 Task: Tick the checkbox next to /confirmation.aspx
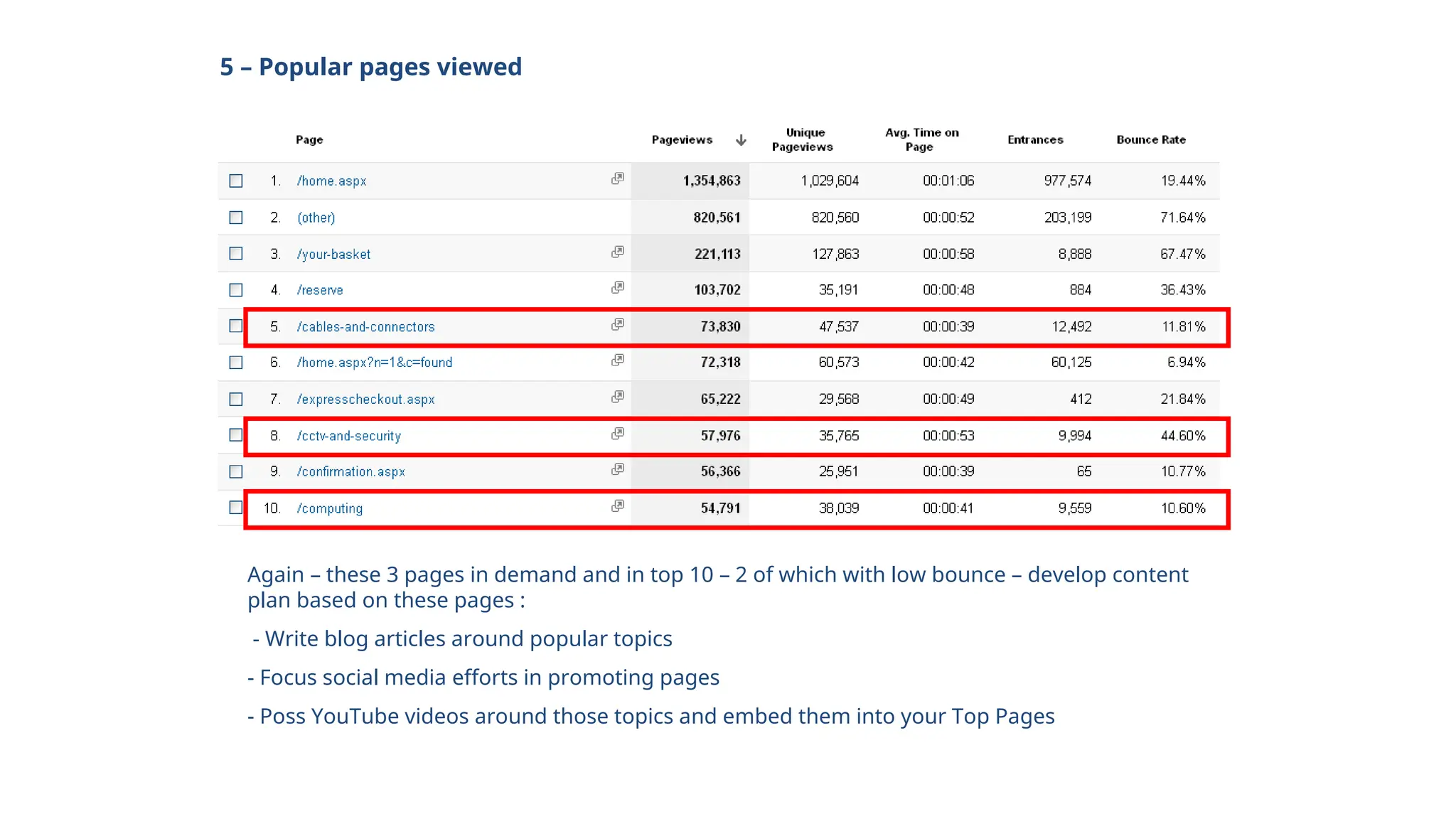coord(236,471)
